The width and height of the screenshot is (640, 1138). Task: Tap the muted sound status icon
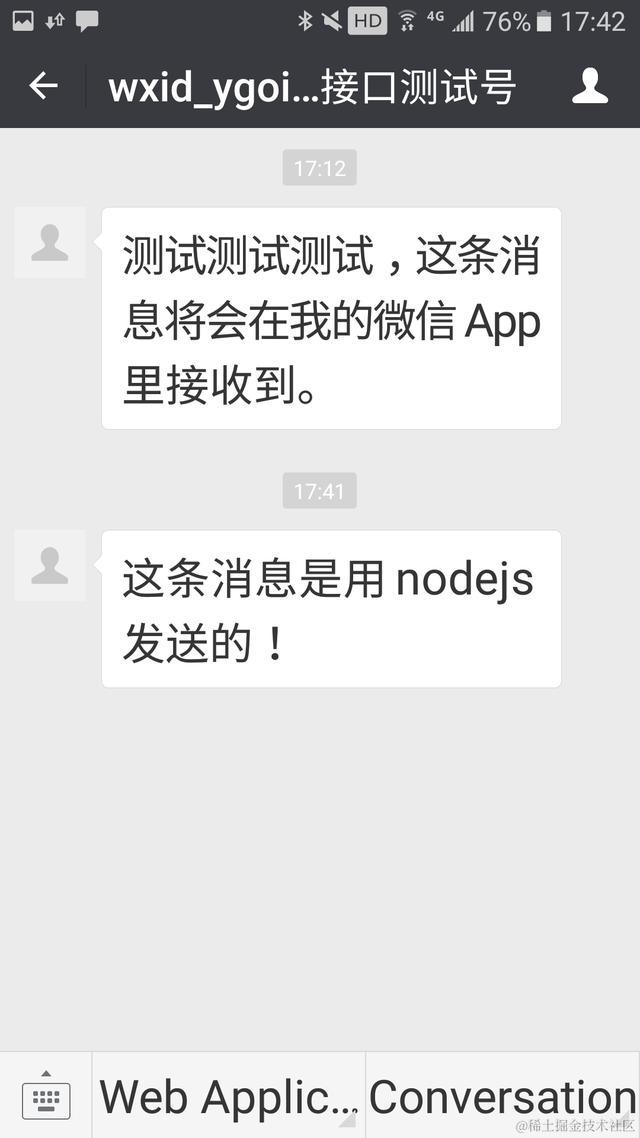click(332, 21)
